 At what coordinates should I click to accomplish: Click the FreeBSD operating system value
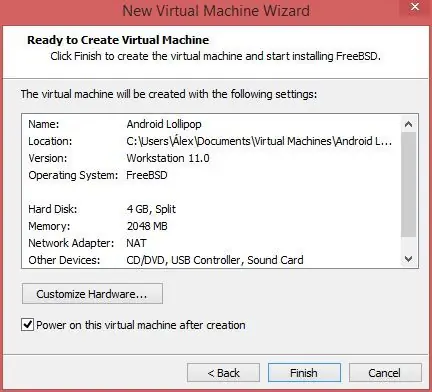[x=147, y=175]
